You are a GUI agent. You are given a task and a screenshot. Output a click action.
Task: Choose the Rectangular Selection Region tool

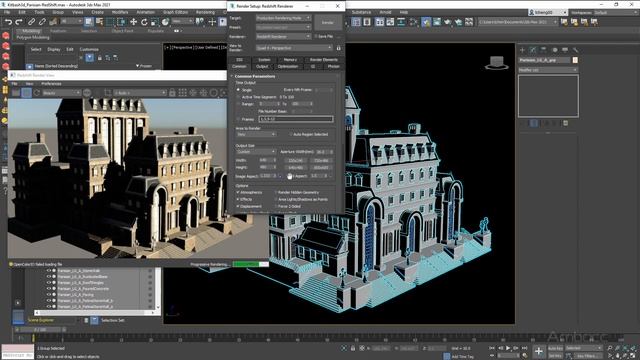[x=110, y=22]
